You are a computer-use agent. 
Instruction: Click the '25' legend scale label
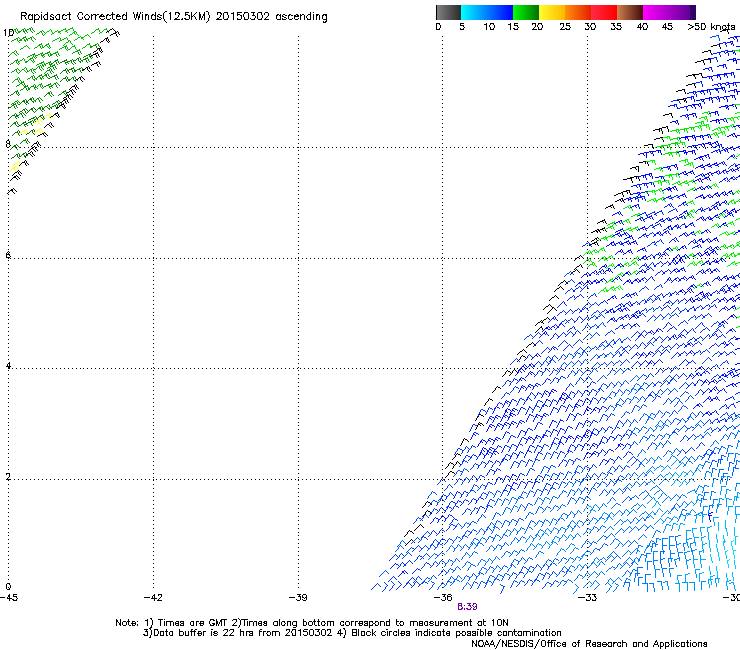565,27
